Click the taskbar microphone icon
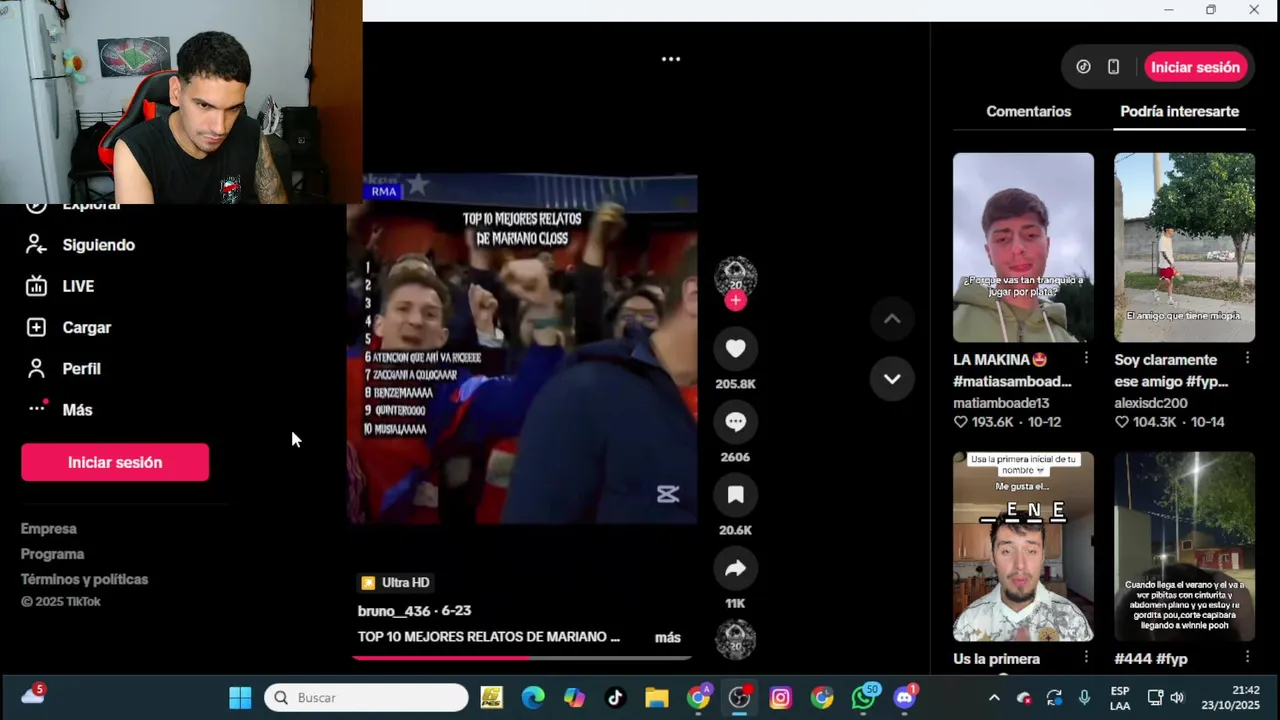Image resolution: width=1280 pixels, height=720 pixels. (1084, 697)
